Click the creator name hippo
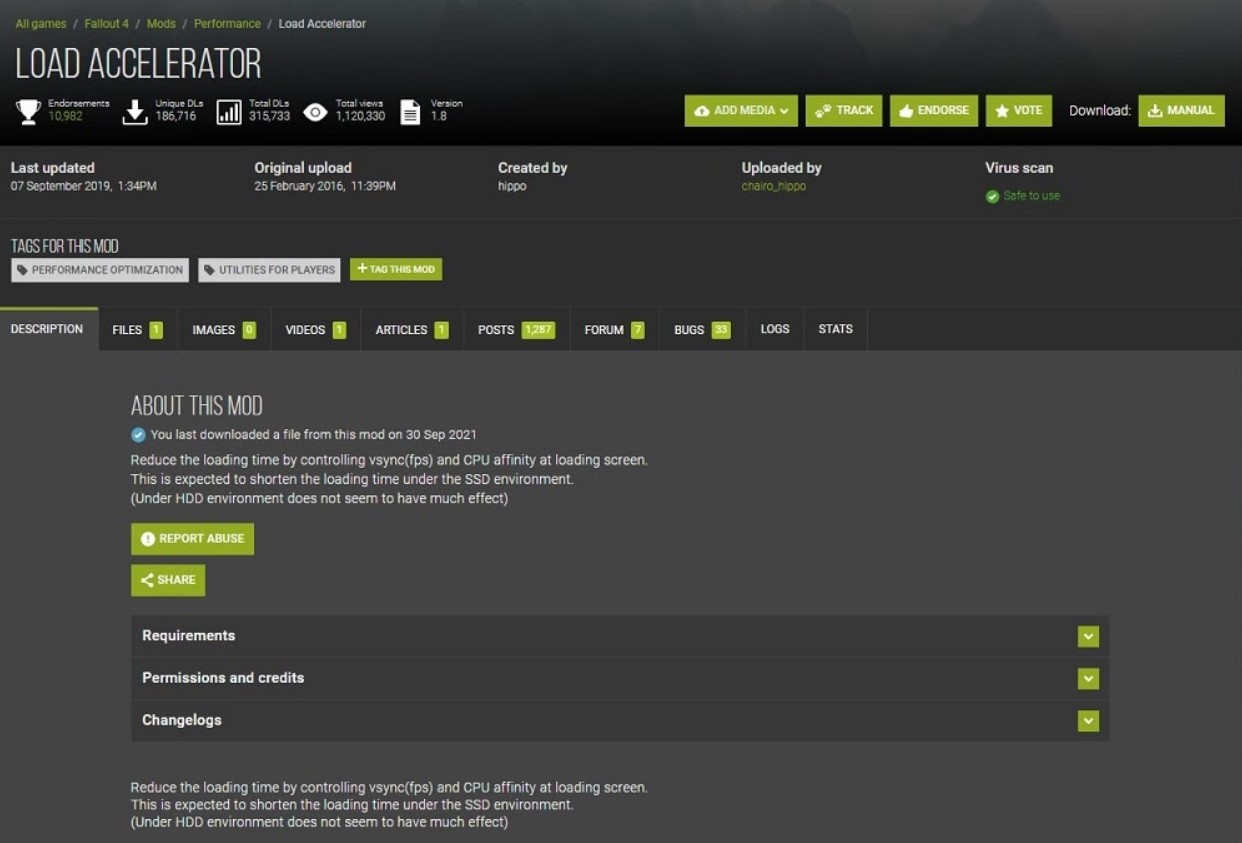 [x=512, y=187]
